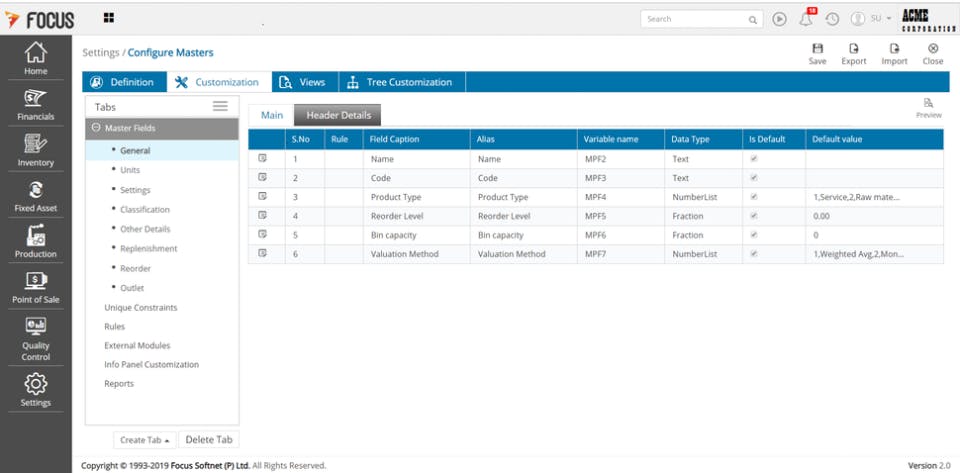Switch to the Header Details tab
The image size is (960, 473).
click(x=338, y=115)
